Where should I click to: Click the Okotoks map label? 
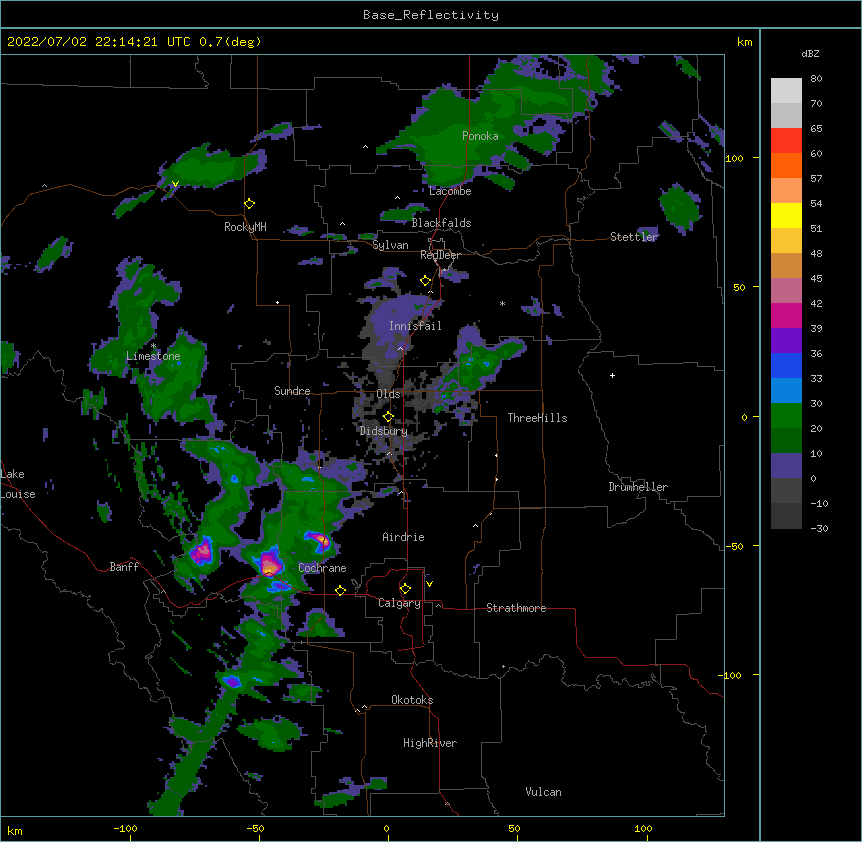pos(412,700)
